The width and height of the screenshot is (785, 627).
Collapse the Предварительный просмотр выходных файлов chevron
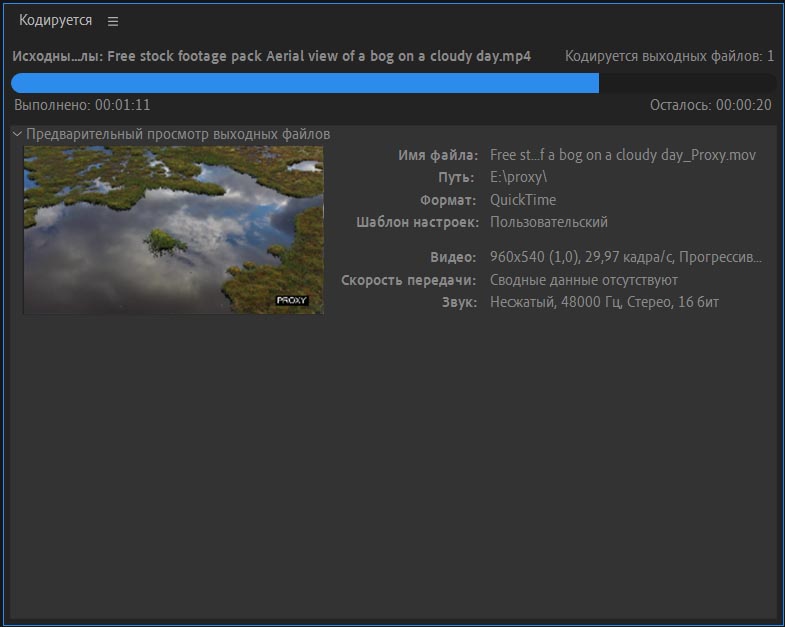[17, 134]
